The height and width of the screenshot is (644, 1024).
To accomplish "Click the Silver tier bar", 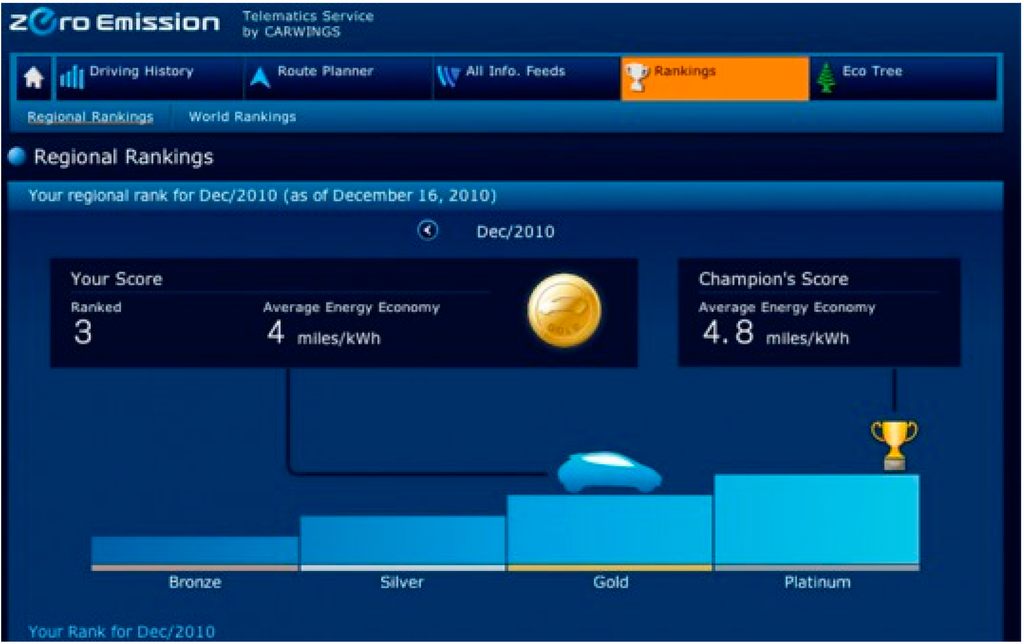I will (x=402, y=541).
